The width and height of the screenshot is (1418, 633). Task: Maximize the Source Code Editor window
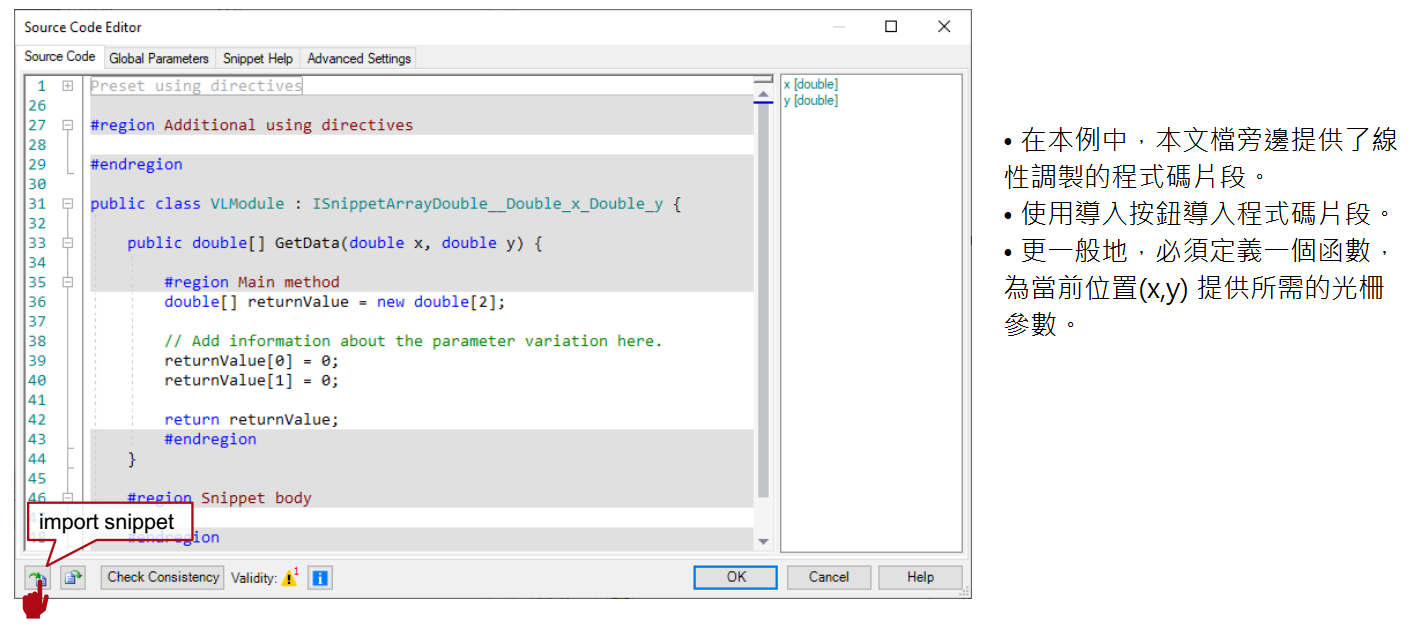tap(891, 27)
